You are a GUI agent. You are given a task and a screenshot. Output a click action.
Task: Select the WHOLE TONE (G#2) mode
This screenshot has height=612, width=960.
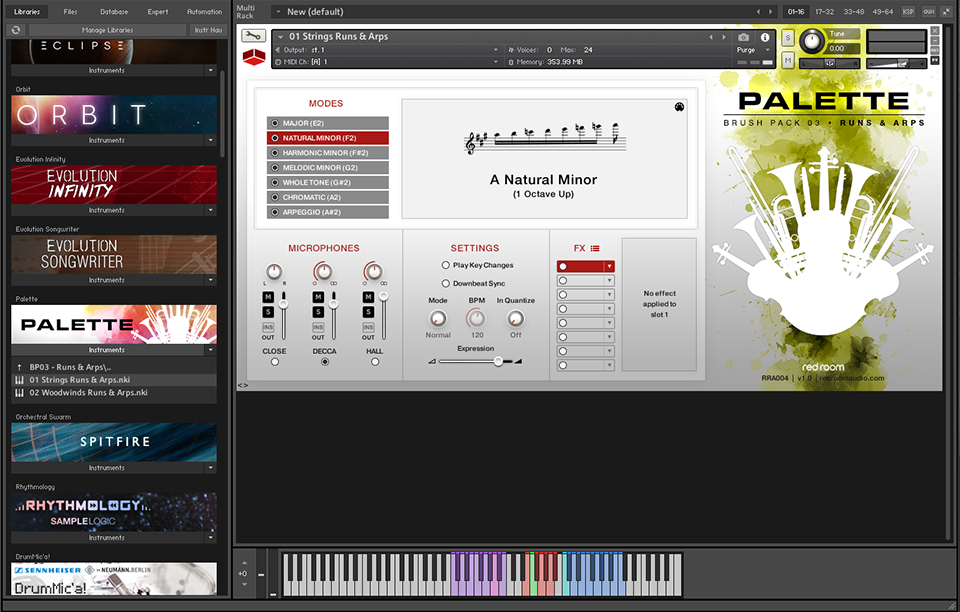(x=328, y=182)
